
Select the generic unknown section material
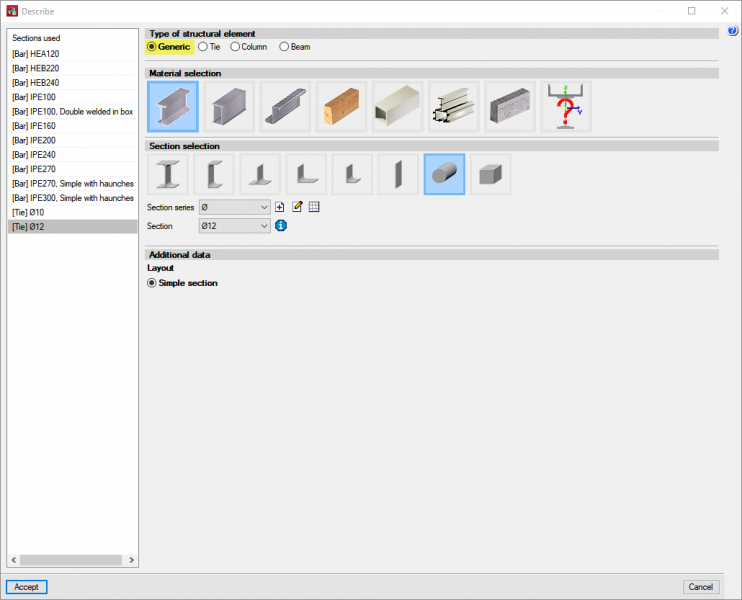[566, 107]
